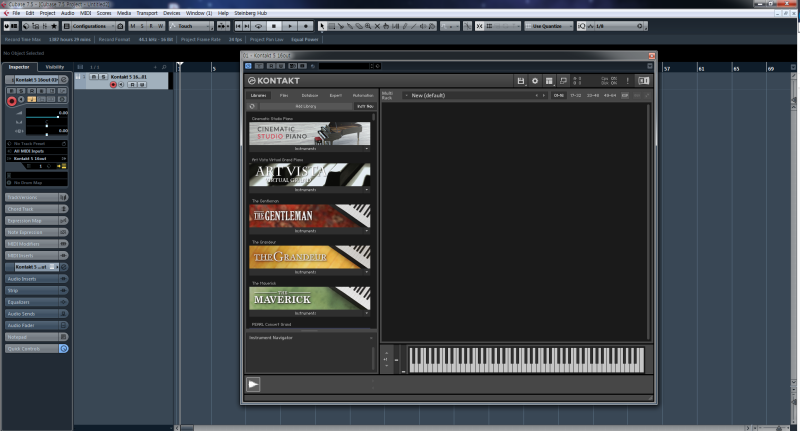Toggle global Mute M button in toolbar
Image resolution: width=800 pixels, height=431 pixels.
click(133, 26)
